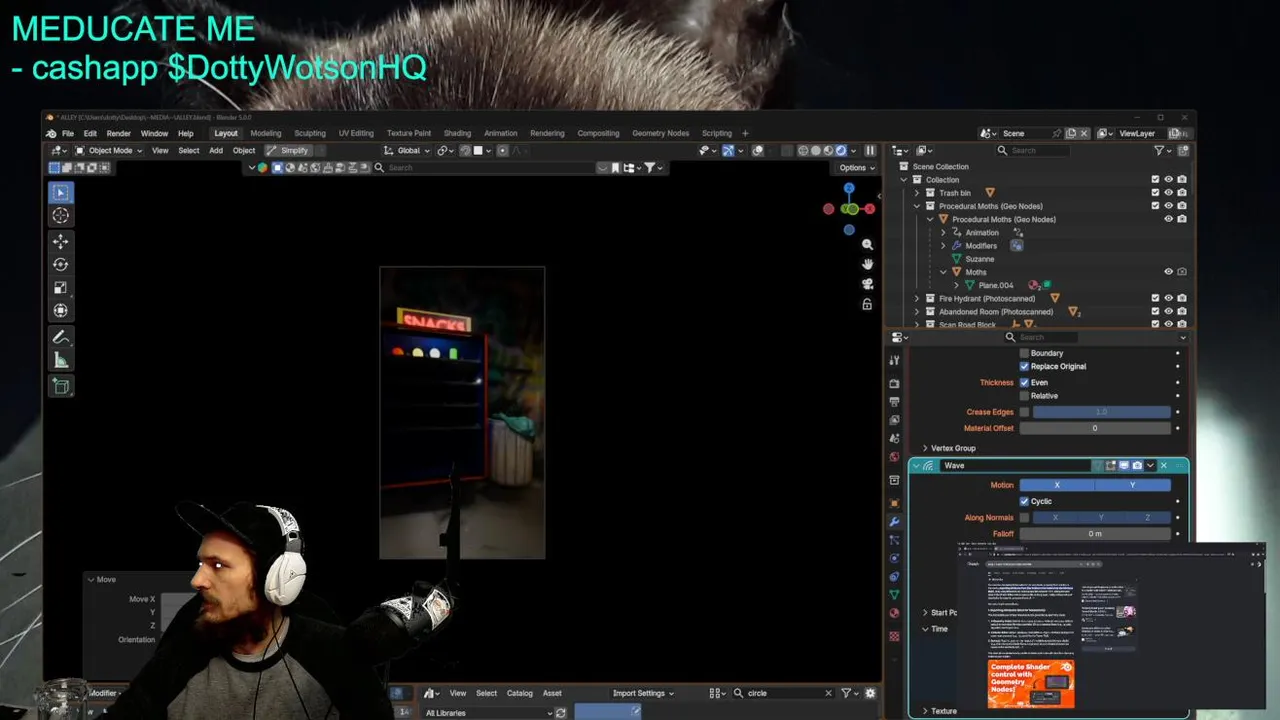Open the Render menu
Image resolution: width=1280 pixels, height=720 pixels.
[x=118, y=133]
